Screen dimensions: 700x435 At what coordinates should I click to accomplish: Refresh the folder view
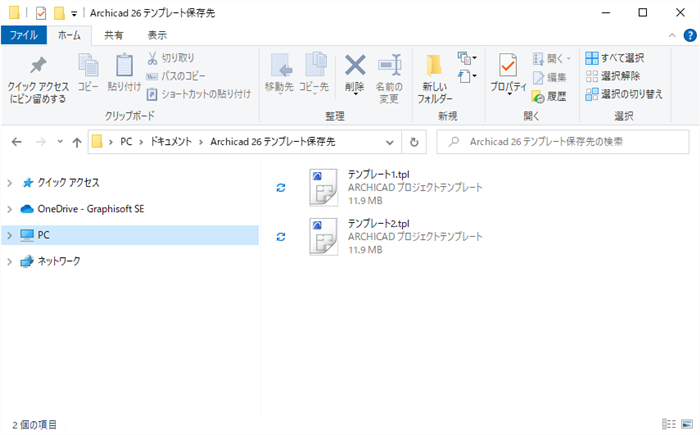tap(414, 142)
